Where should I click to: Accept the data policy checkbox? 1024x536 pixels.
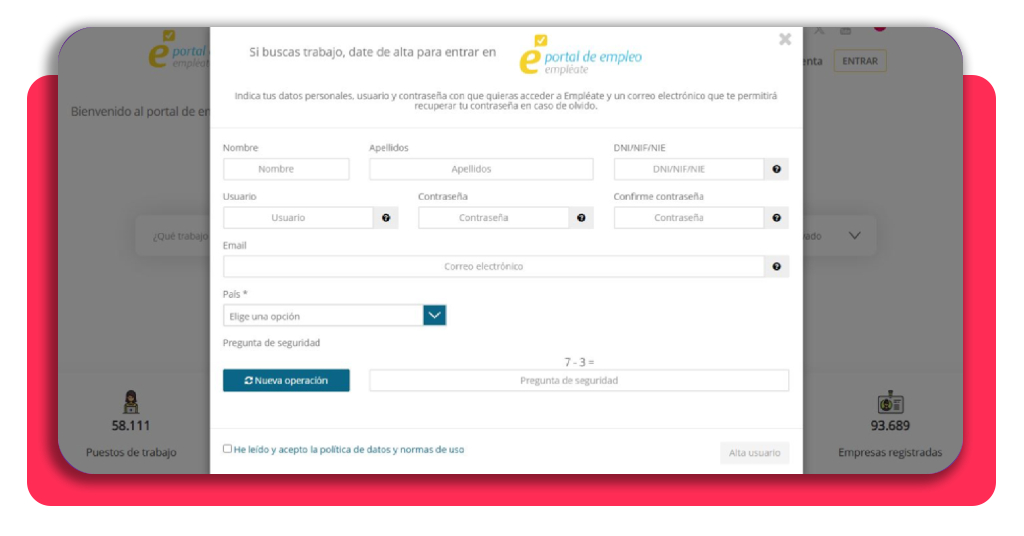click(x=227, y=449)
